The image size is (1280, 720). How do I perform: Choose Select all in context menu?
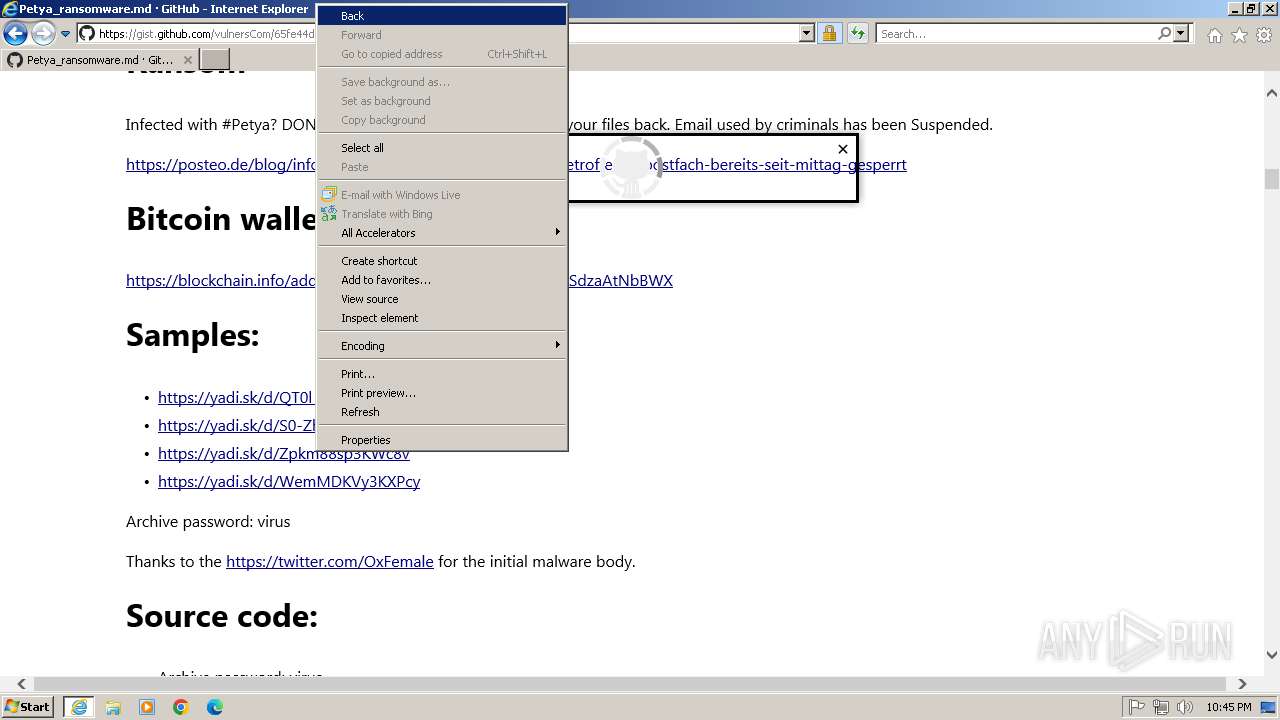[x=442, y=148]
